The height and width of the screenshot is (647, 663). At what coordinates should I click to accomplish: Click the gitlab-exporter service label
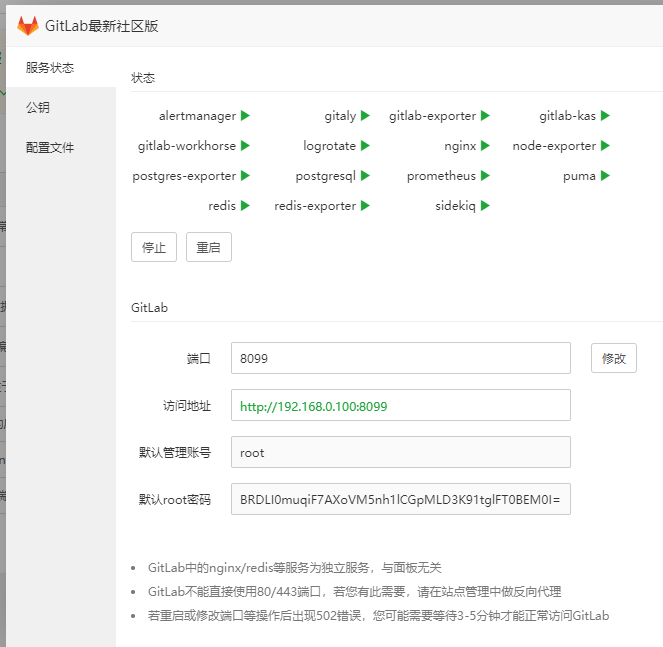click(433, 116)
